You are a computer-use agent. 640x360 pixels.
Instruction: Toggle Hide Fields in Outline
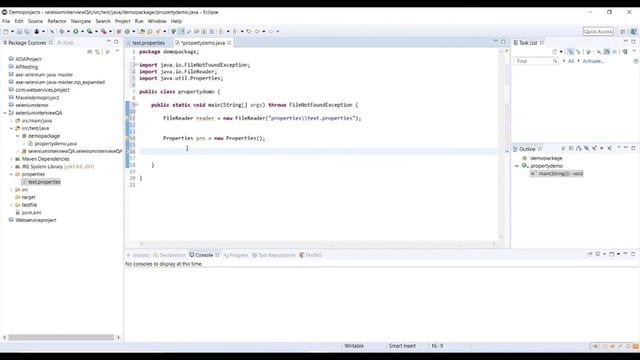pyautogui.click(x=587, y=149)
